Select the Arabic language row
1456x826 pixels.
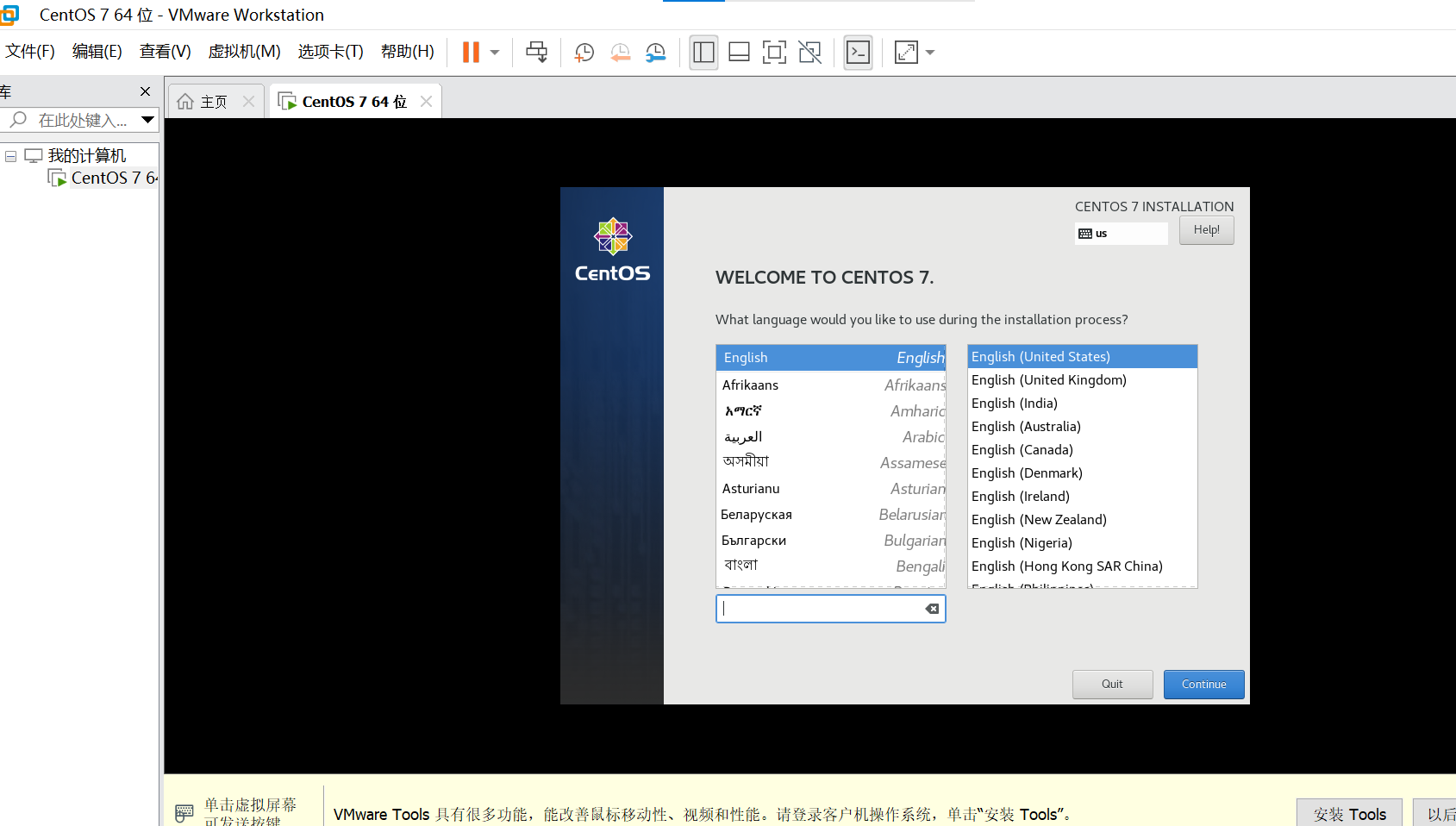831,437
